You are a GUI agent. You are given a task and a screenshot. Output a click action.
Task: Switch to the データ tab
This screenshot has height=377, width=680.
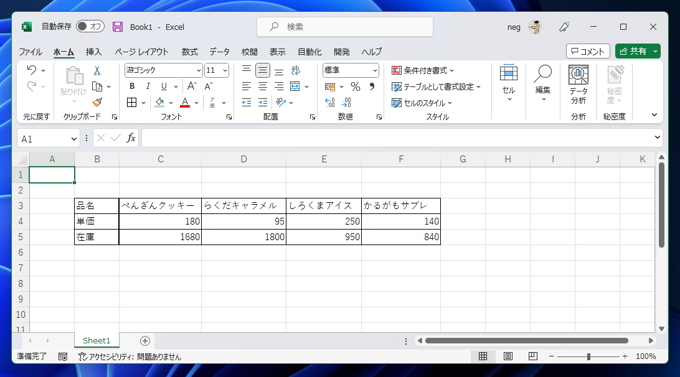coord(219,52)
